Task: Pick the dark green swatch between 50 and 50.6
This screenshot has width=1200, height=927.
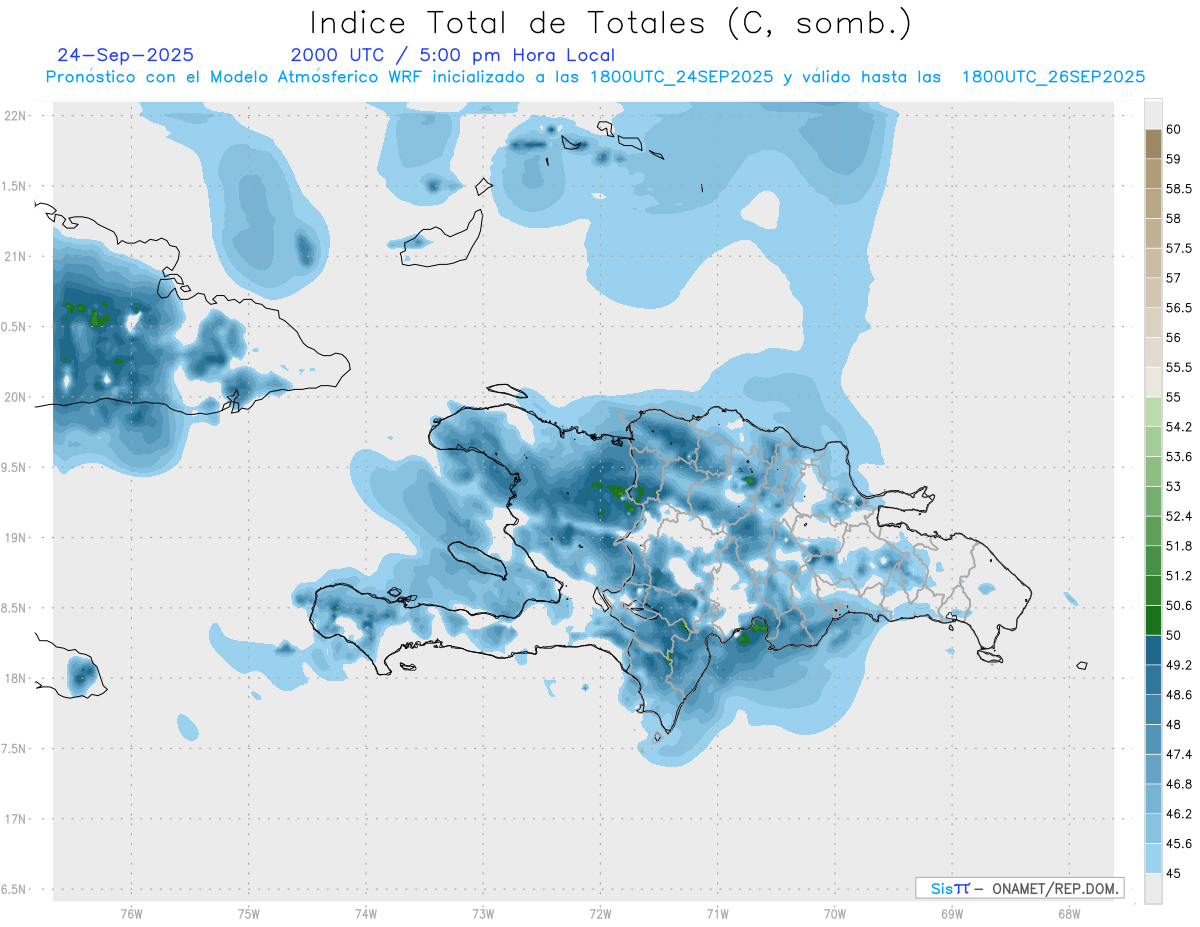Action: [x=1153, y=621]
